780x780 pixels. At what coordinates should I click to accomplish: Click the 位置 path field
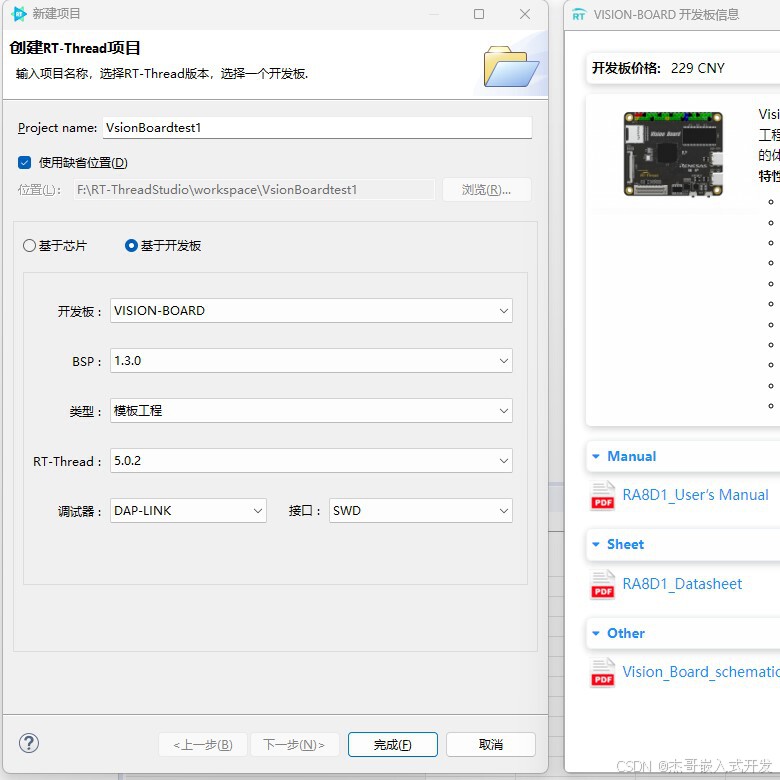254,190
